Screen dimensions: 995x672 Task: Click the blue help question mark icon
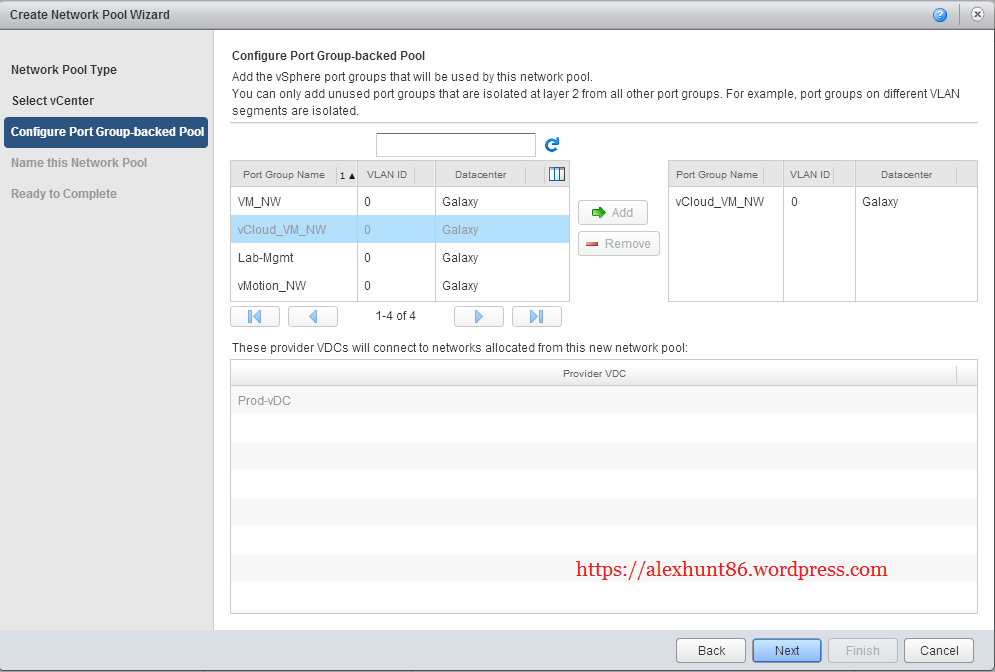[x=940, y=15]
